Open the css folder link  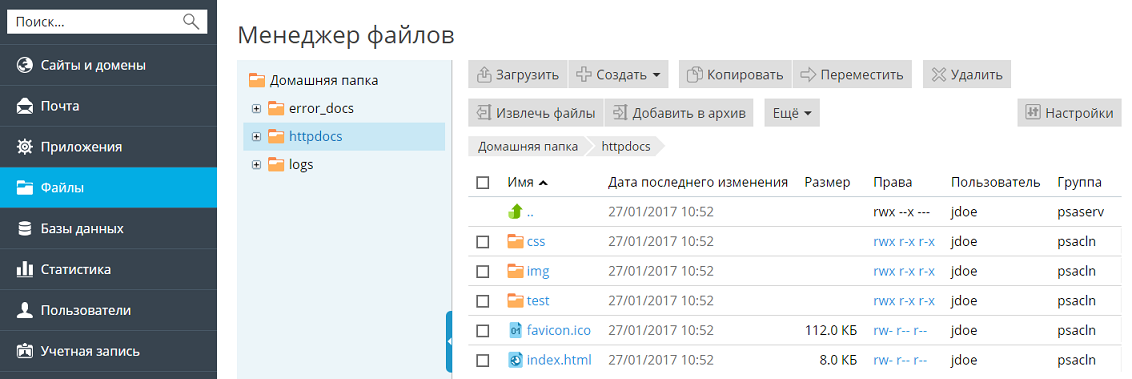click(536, 242)
